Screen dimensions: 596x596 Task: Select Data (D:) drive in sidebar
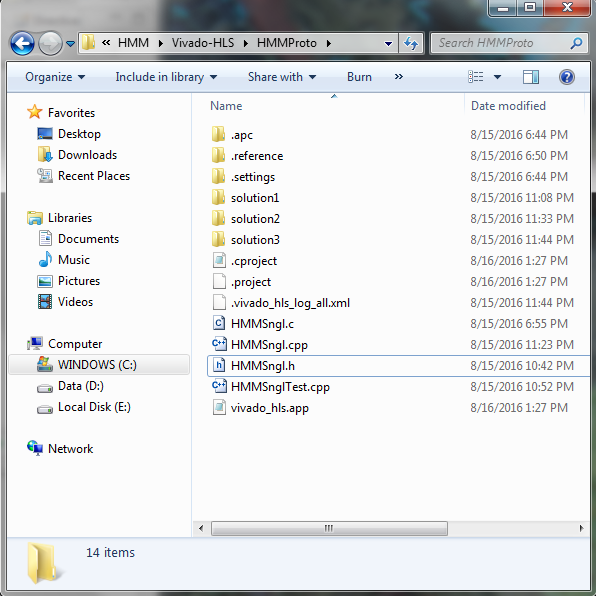click(81, 386)
